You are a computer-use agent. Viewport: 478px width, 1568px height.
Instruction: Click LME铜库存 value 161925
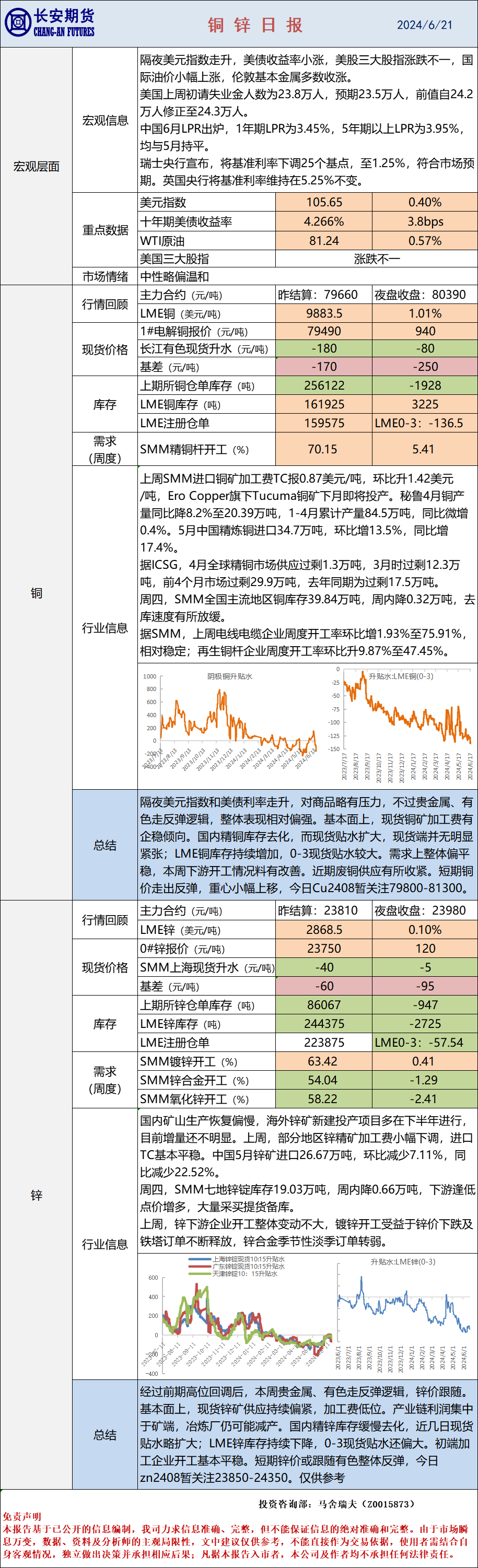point(324,404)
